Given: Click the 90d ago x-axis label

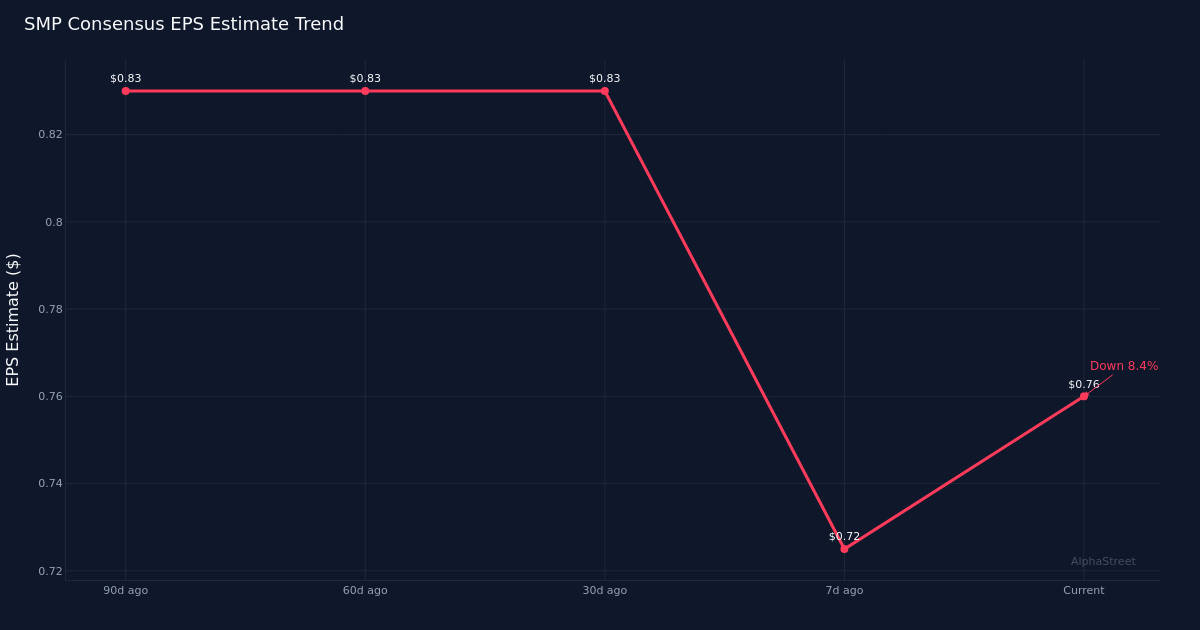Looking at the screenshot, I should [x=126, y=591].
